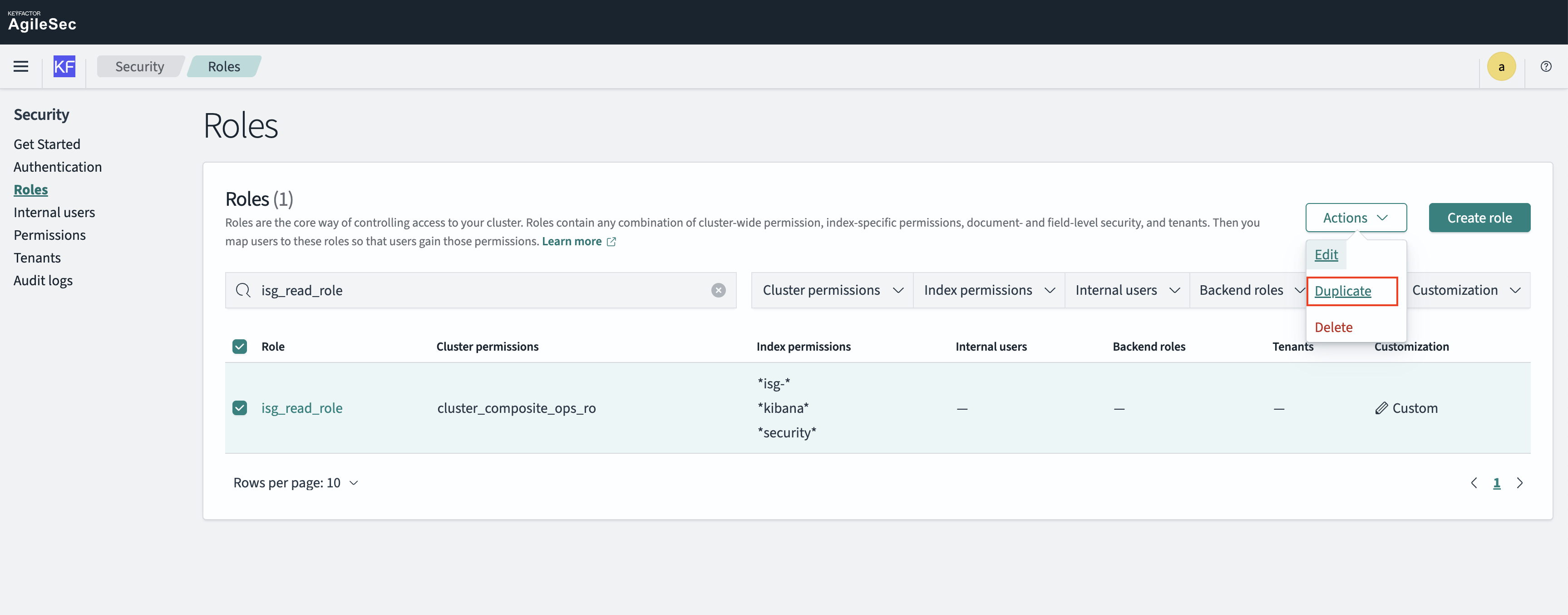The width and height of the screenshot is (1568, 615).
Task: Go to previous results page arrow
Action: [x=1474, y=483]
